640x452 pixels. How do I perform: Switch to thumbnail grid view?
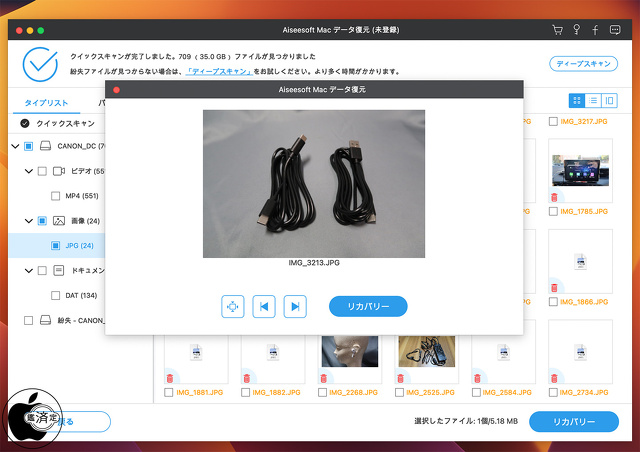[577, 100]
